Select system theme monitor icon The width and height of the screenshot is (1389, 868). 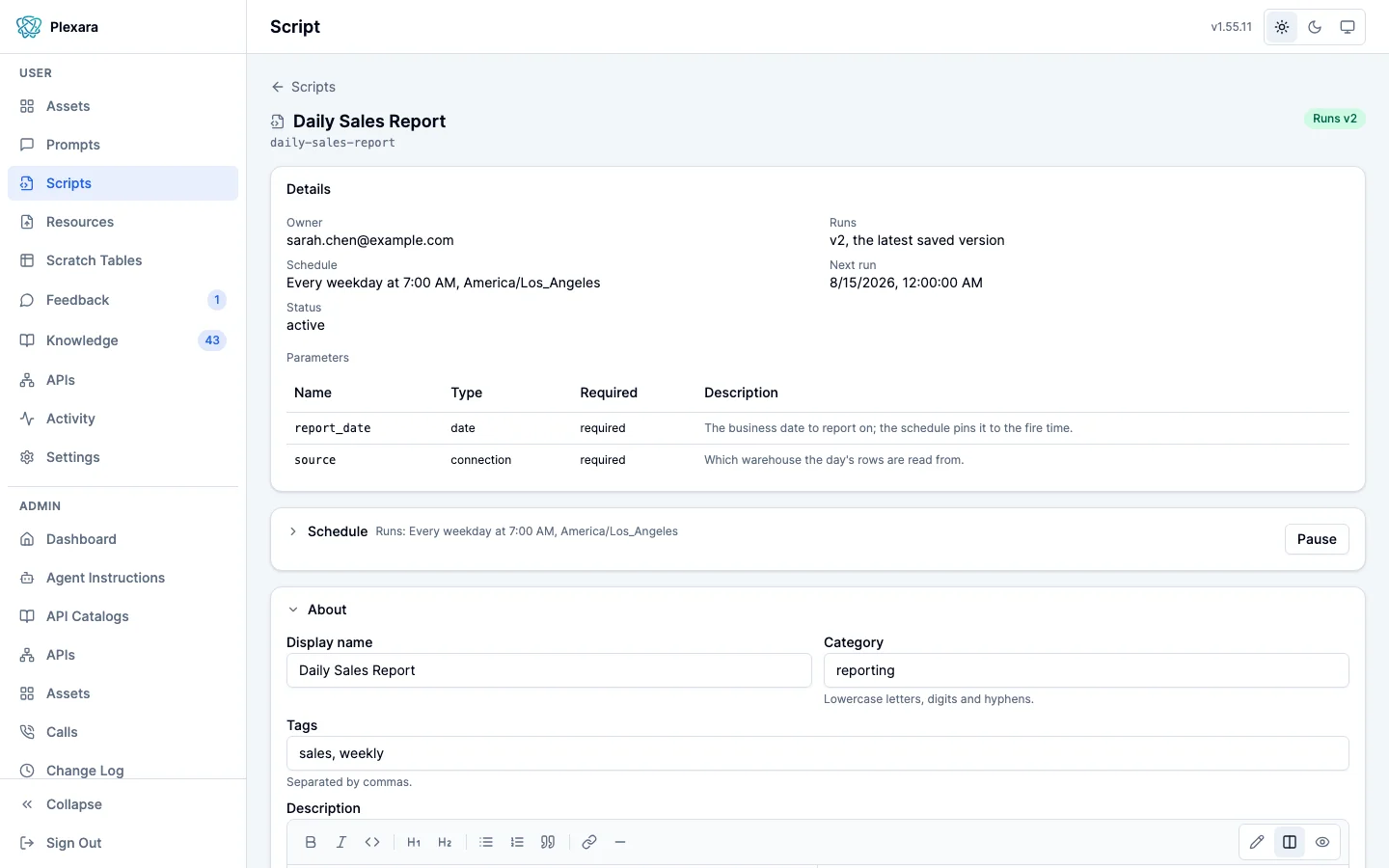(x=1348, y=27)
